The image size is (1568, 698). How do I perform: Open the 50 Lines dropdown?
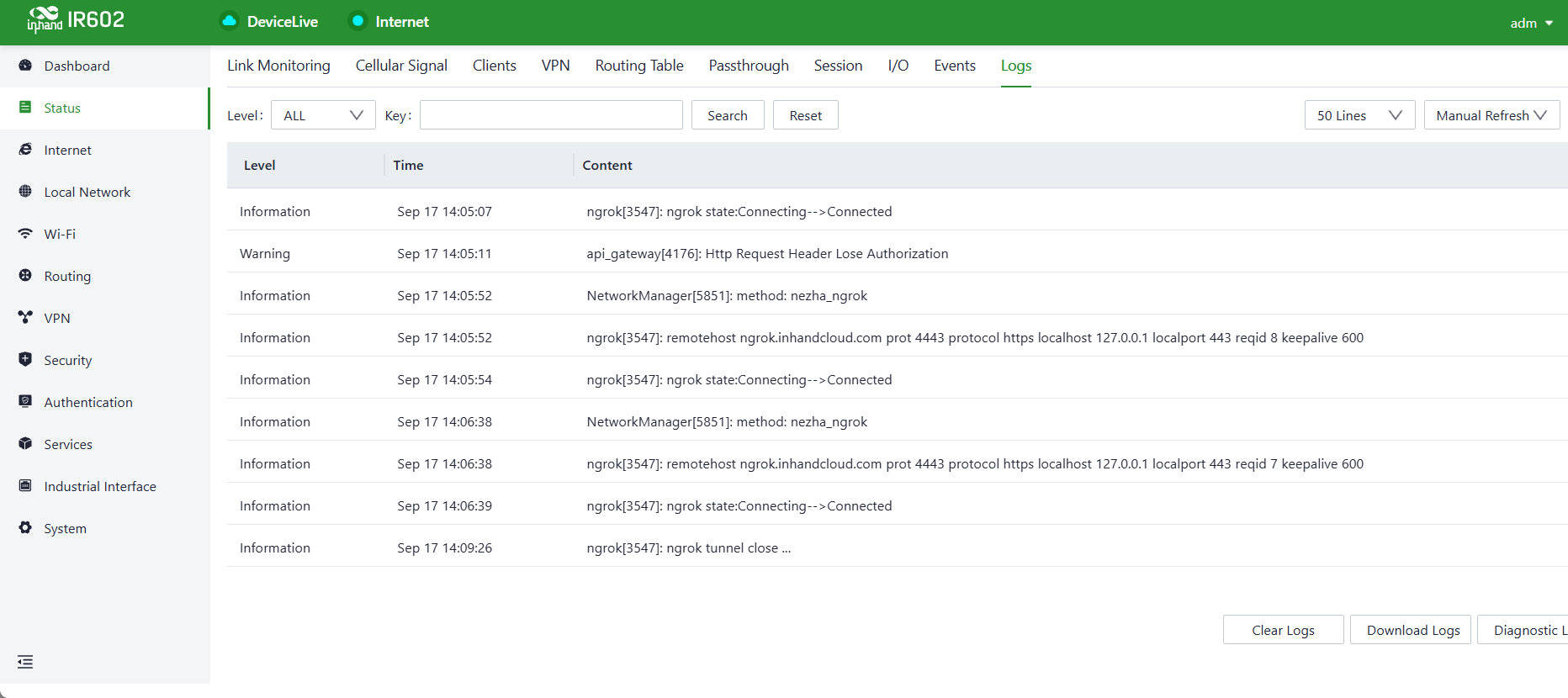click(x=1359, y=115)
